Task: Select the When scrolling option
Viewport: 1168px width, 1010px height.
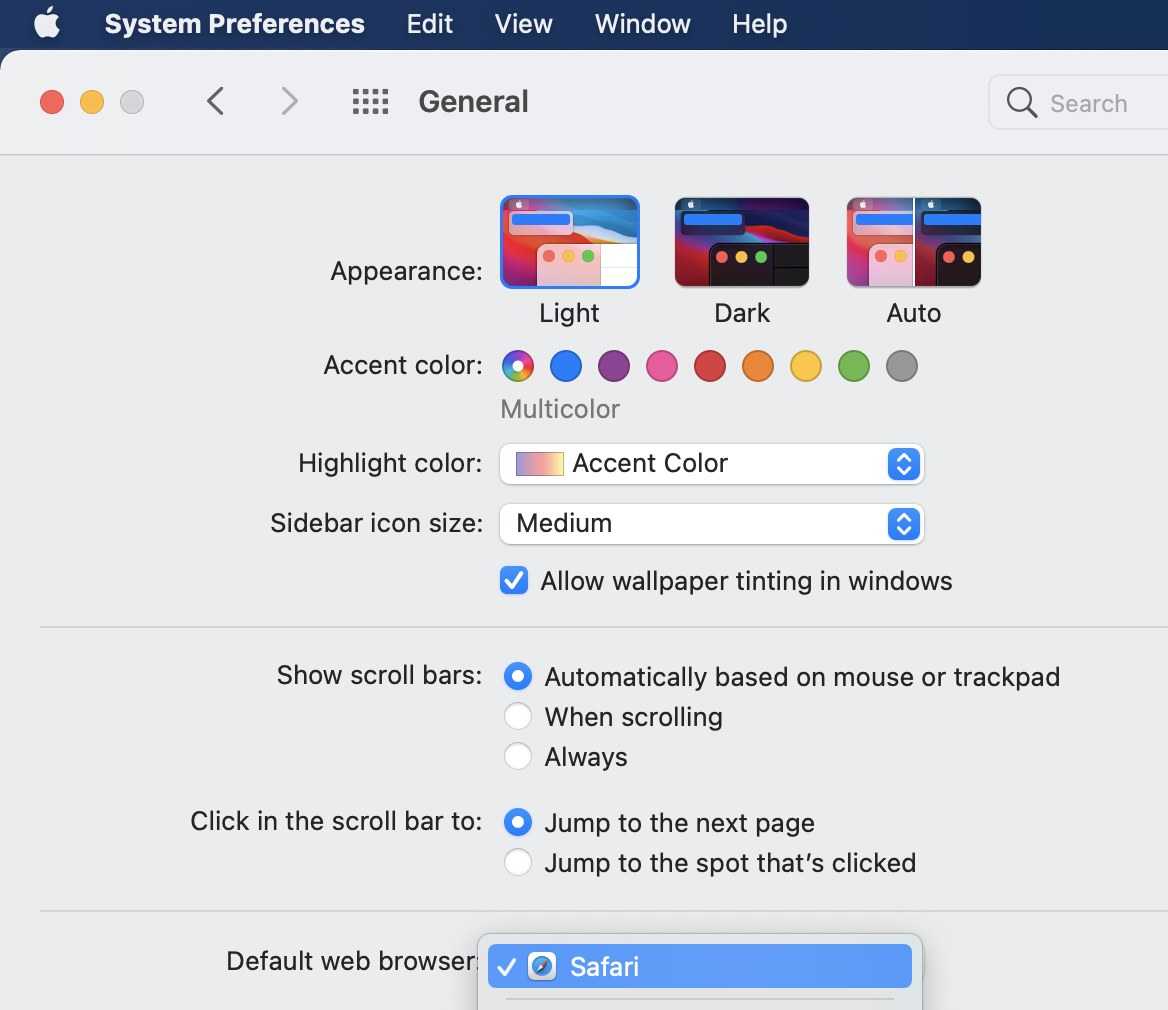Action: (518, 717)
